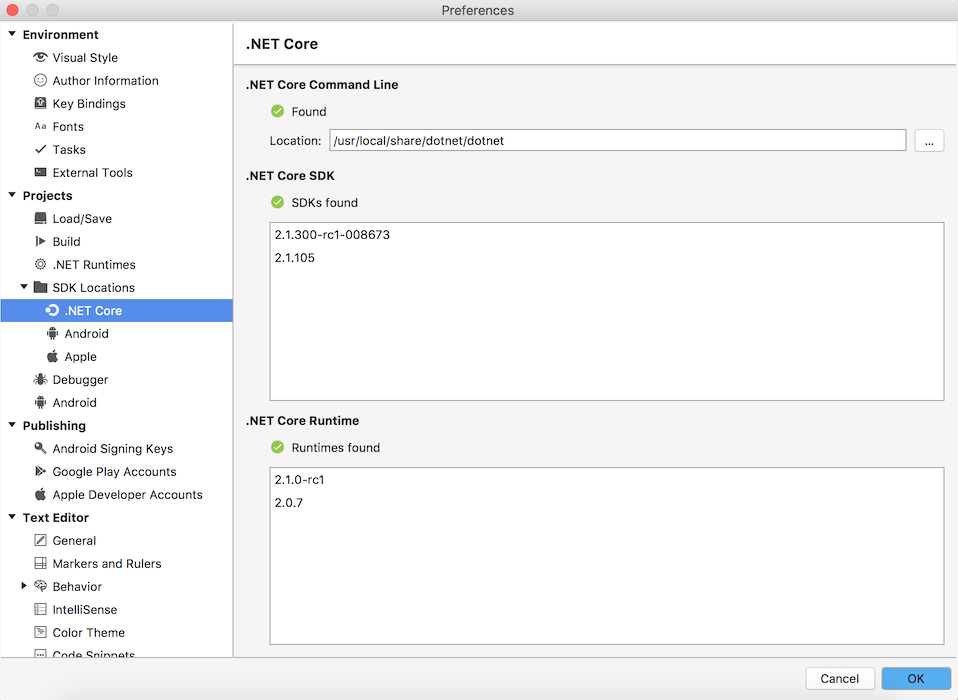Click the .NET Runtimes gear icon
The image size is (958, 700).
40,264
